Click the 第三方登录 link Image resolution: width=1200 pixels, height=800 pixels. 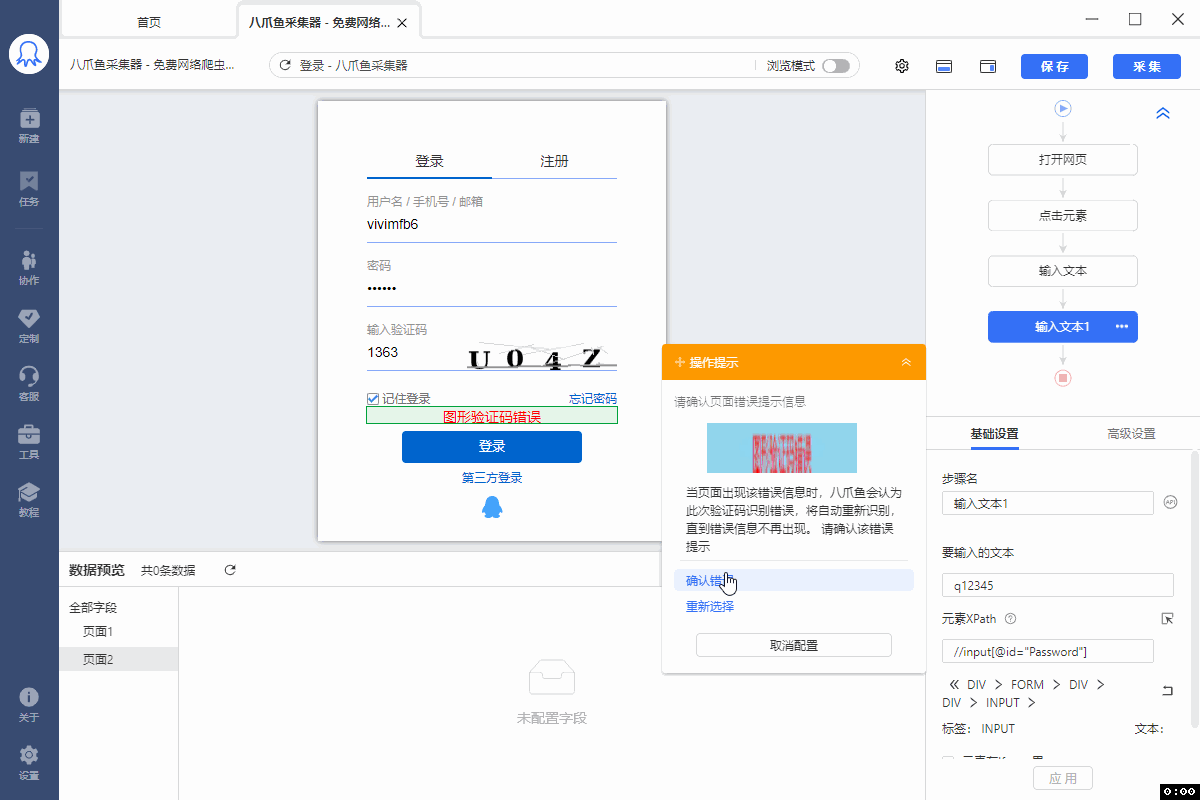492,478
